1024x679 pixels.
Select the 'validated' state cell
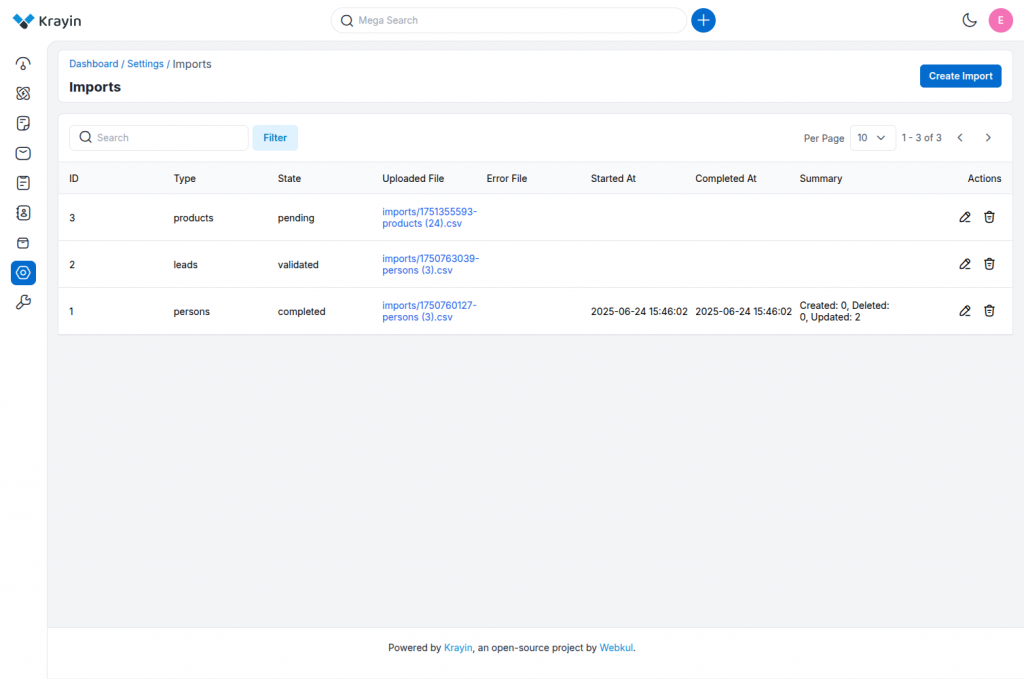298,264
